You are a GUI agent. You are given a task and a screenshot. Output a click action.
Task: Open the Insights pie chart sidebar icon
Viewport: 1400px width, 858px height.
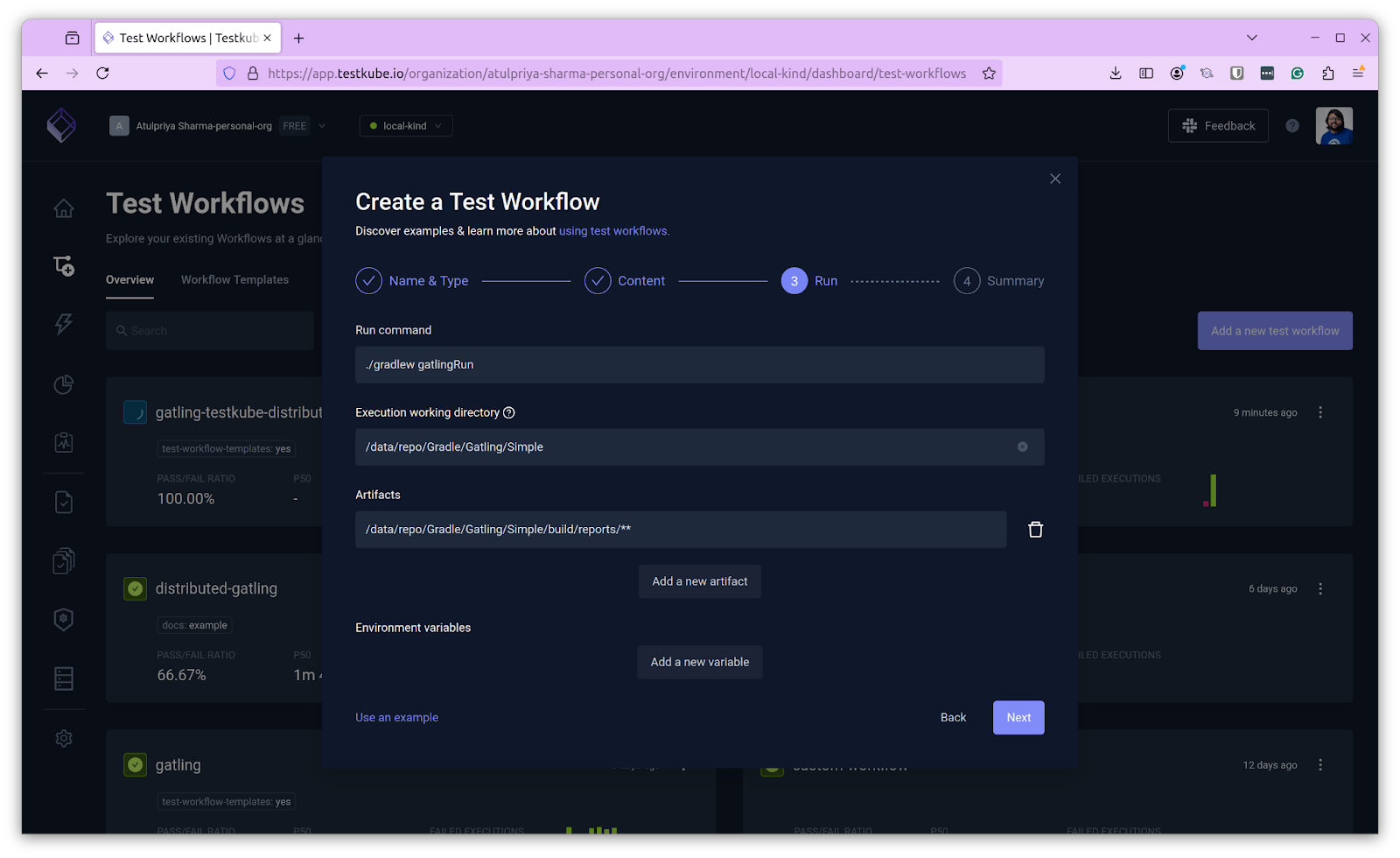[x=64, y=384]
